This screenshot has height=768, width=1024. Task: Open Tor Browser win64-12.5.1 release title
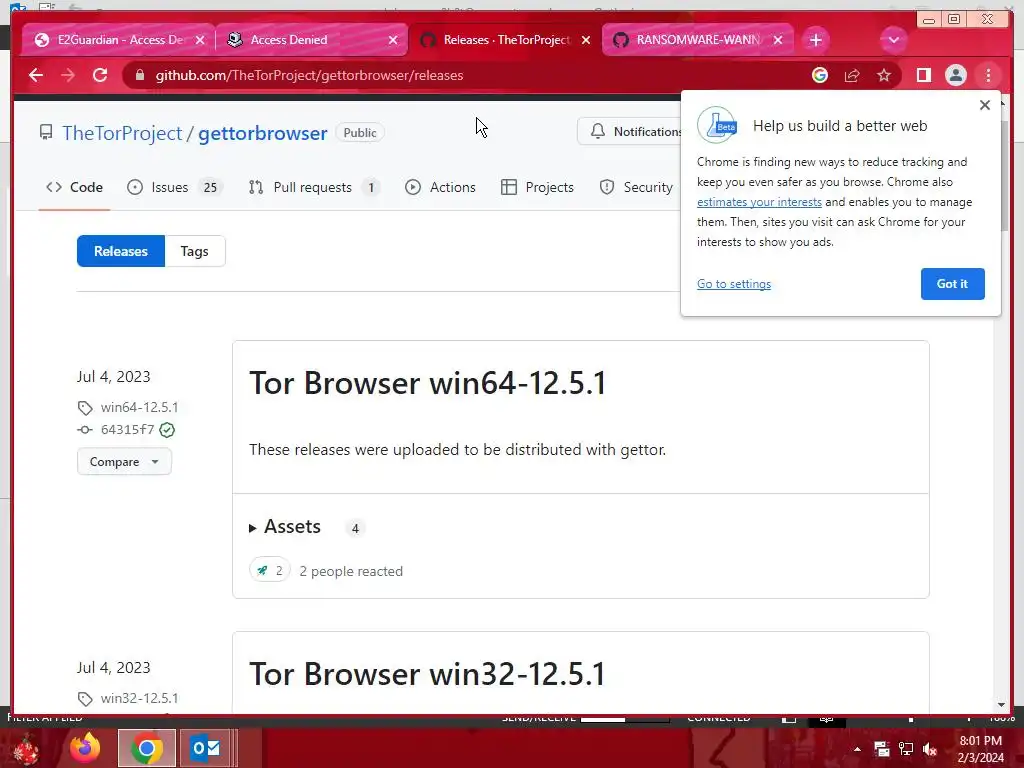(x=428, y=383)
